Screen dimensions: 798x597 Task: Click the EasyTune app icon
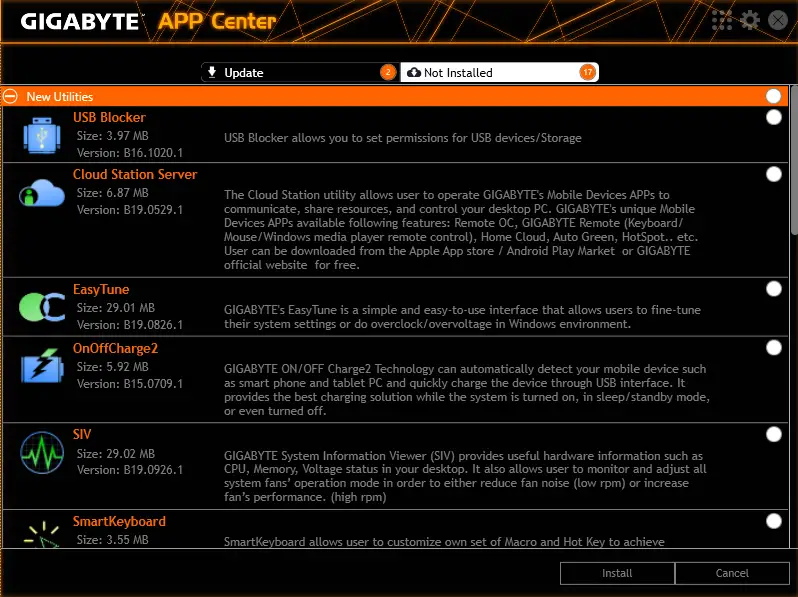(x=42, y=307)
